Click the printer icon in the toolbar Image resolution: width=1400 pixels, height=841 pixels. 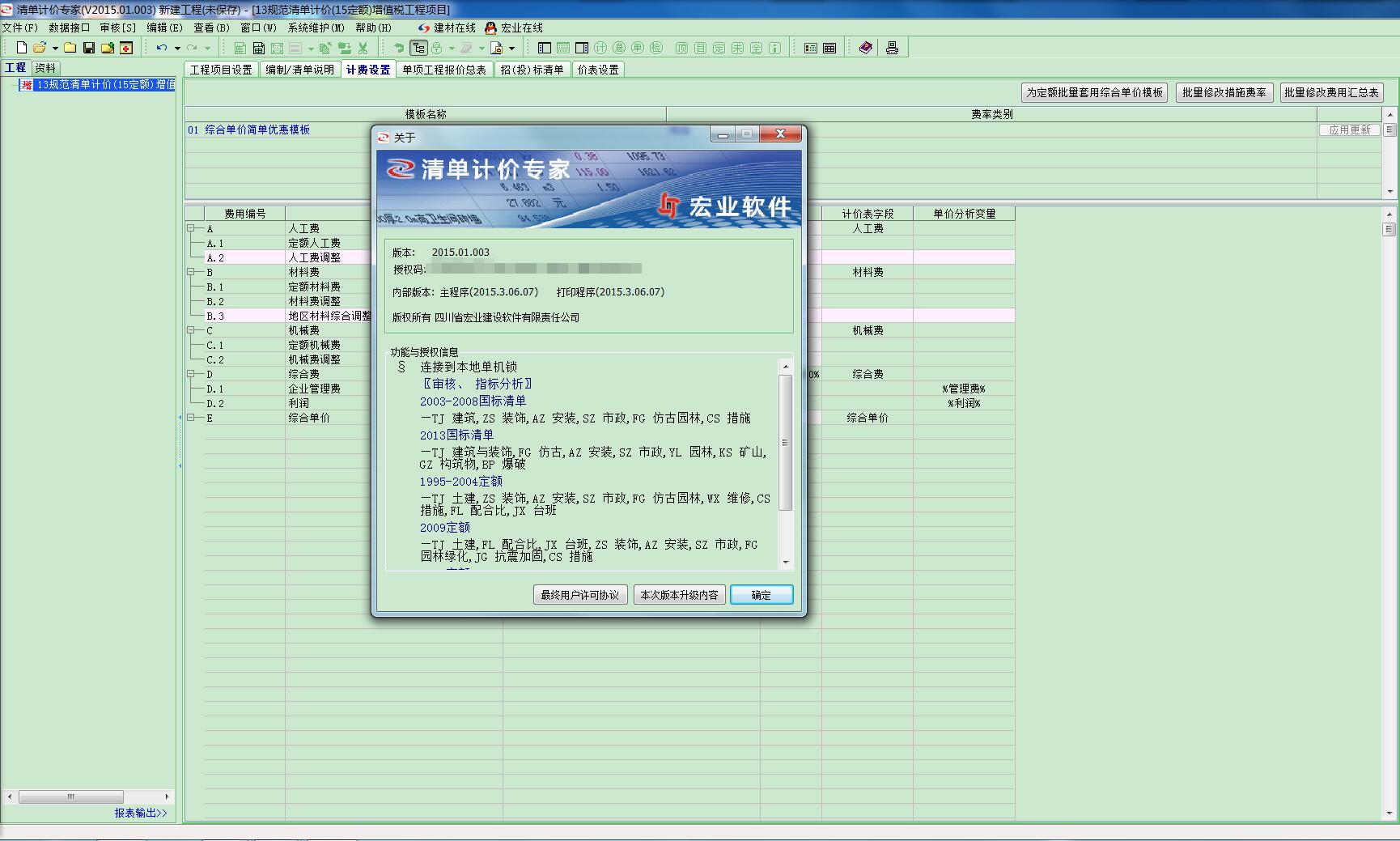pos(892,48)
